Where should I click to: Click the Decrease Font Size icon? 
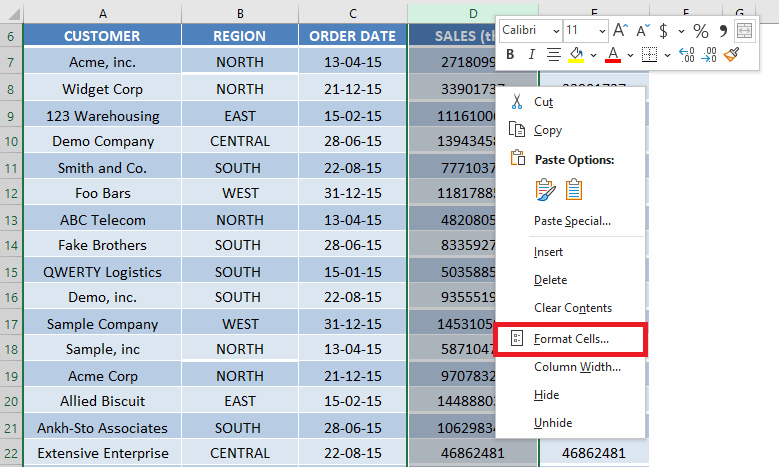pyautogui.click(x=643, y=31)
